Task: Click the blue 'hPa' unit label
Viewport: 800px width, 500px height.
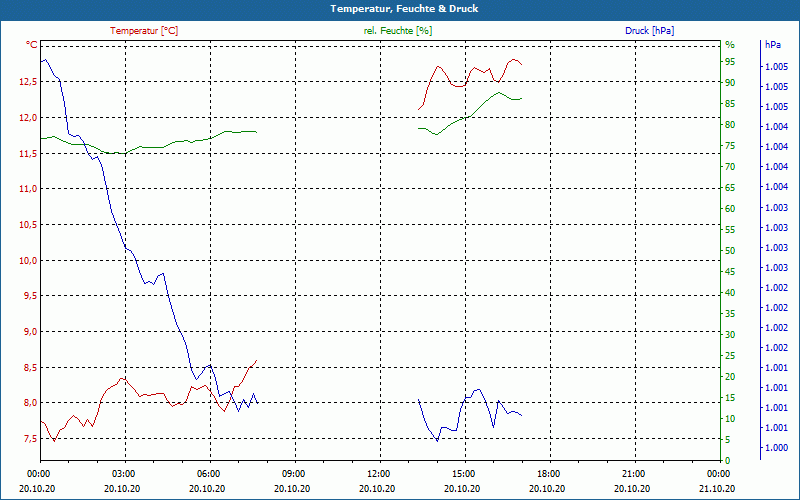Action: click(772, 45)
